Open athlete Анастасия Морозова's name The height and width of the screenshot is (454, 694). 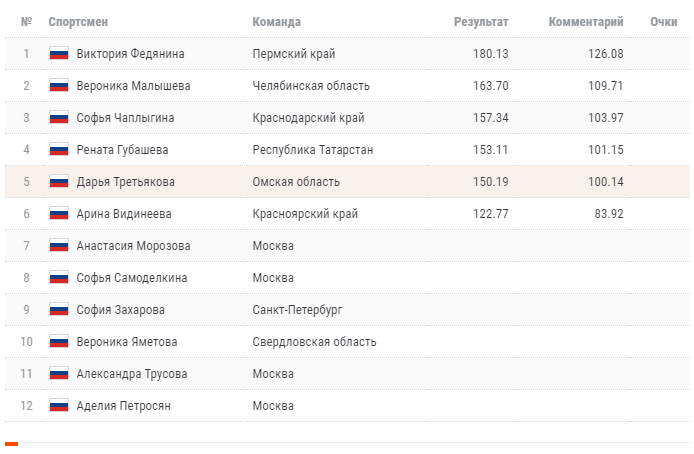click(133, 246)
